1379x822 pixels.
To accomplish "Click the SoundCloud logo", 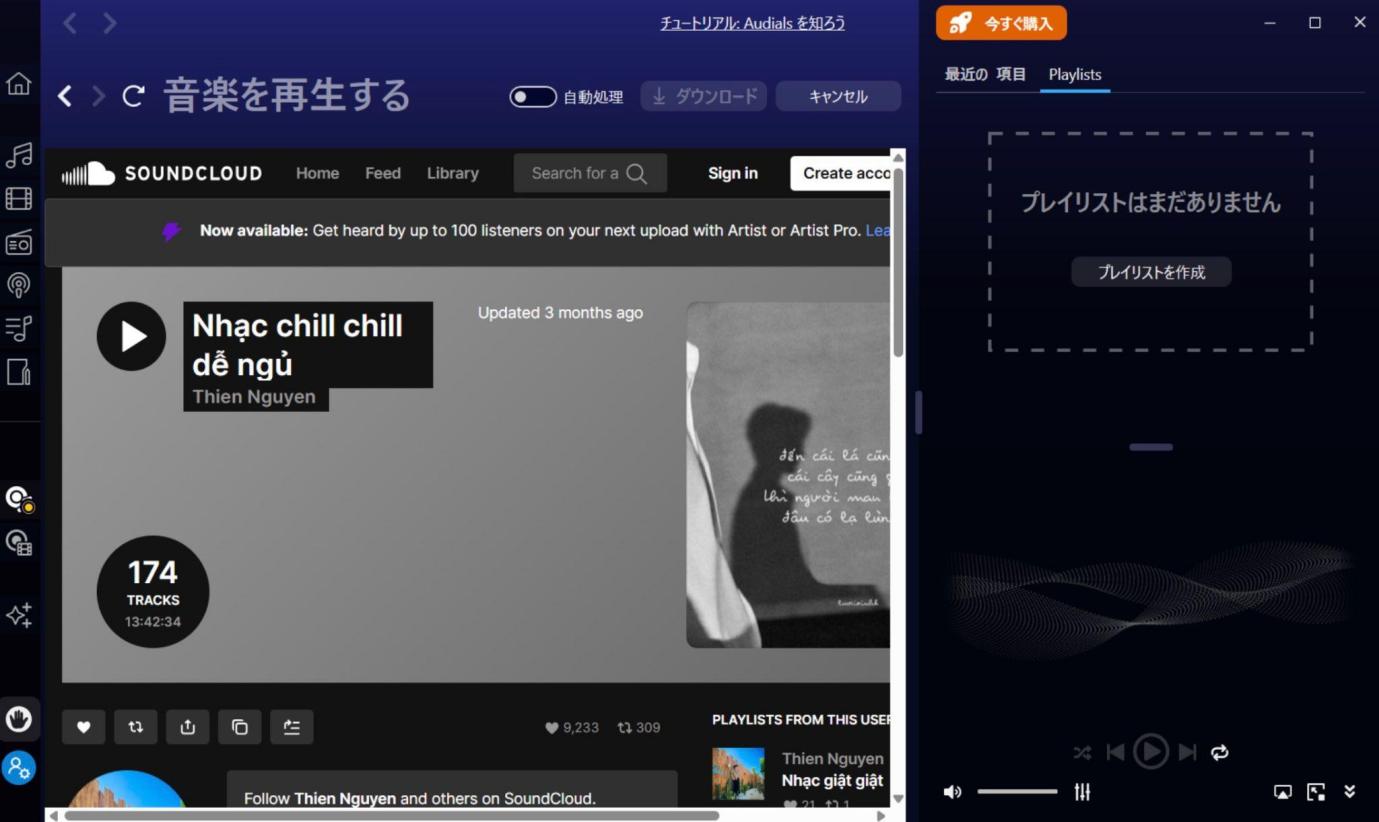I will point(162,173).
